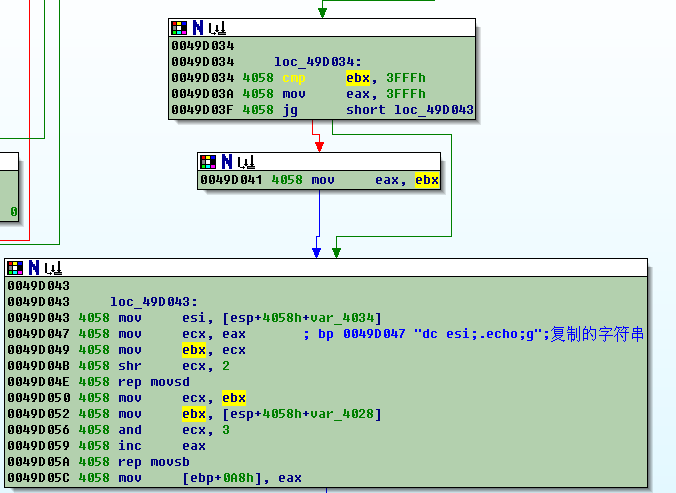This screenshot has width=676, height=493.
Task: Click graph icon on the 0049D041 block
Action: tap(244, 161)
